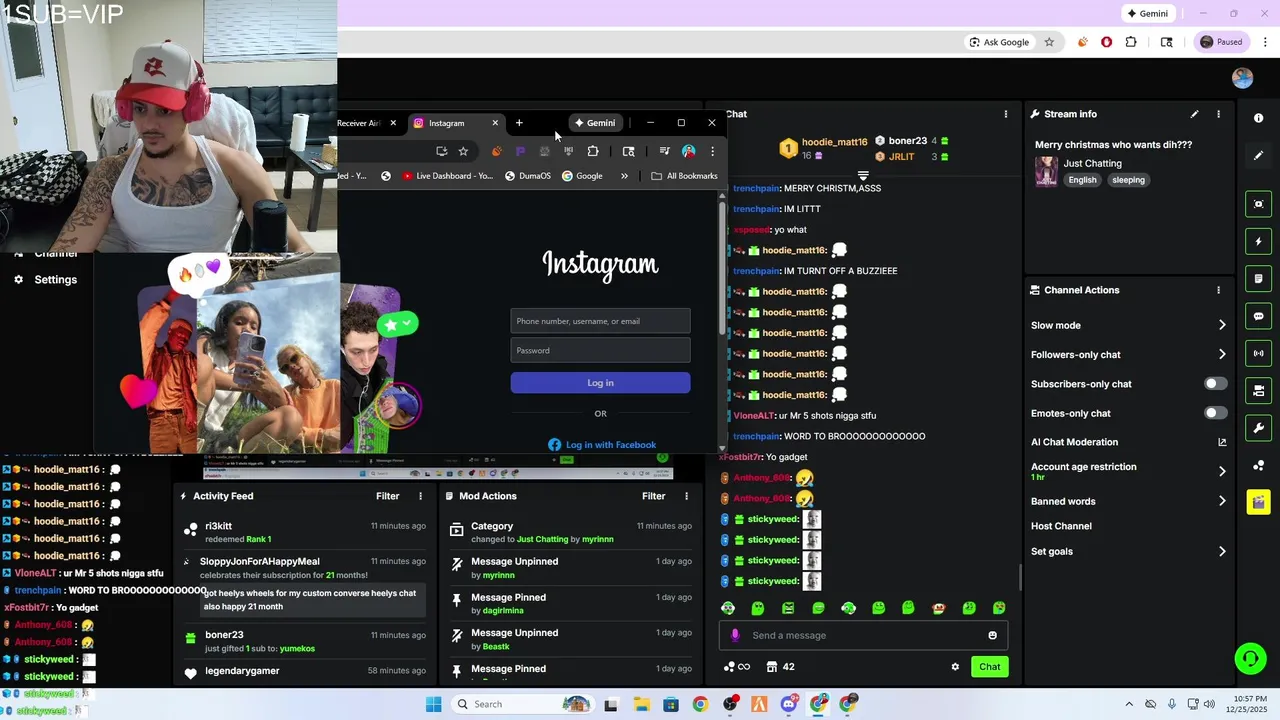Screen dimensions: 1280x720
Task: Open media controls icon in Instagram window
Action: [664, 151]
